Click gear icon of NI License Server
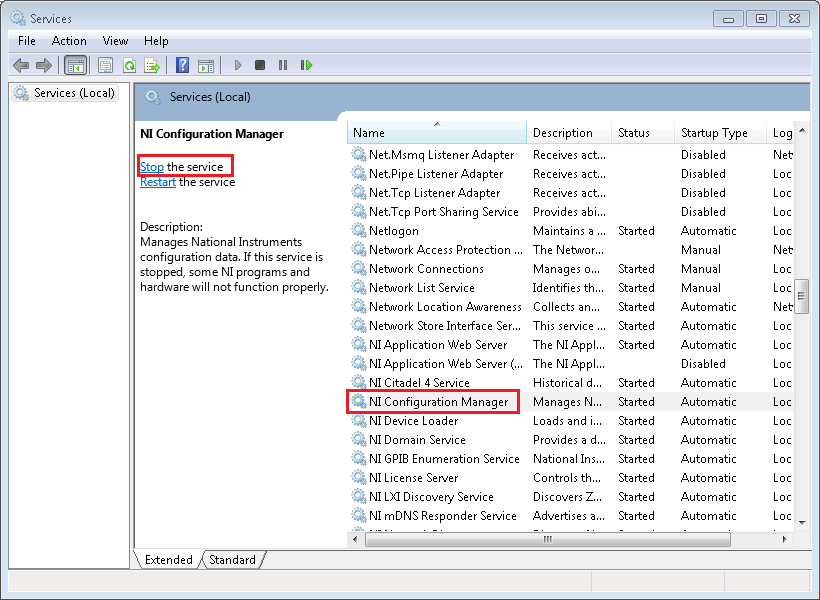The width and height of the screenshot is (820, 600). (358, 477)
